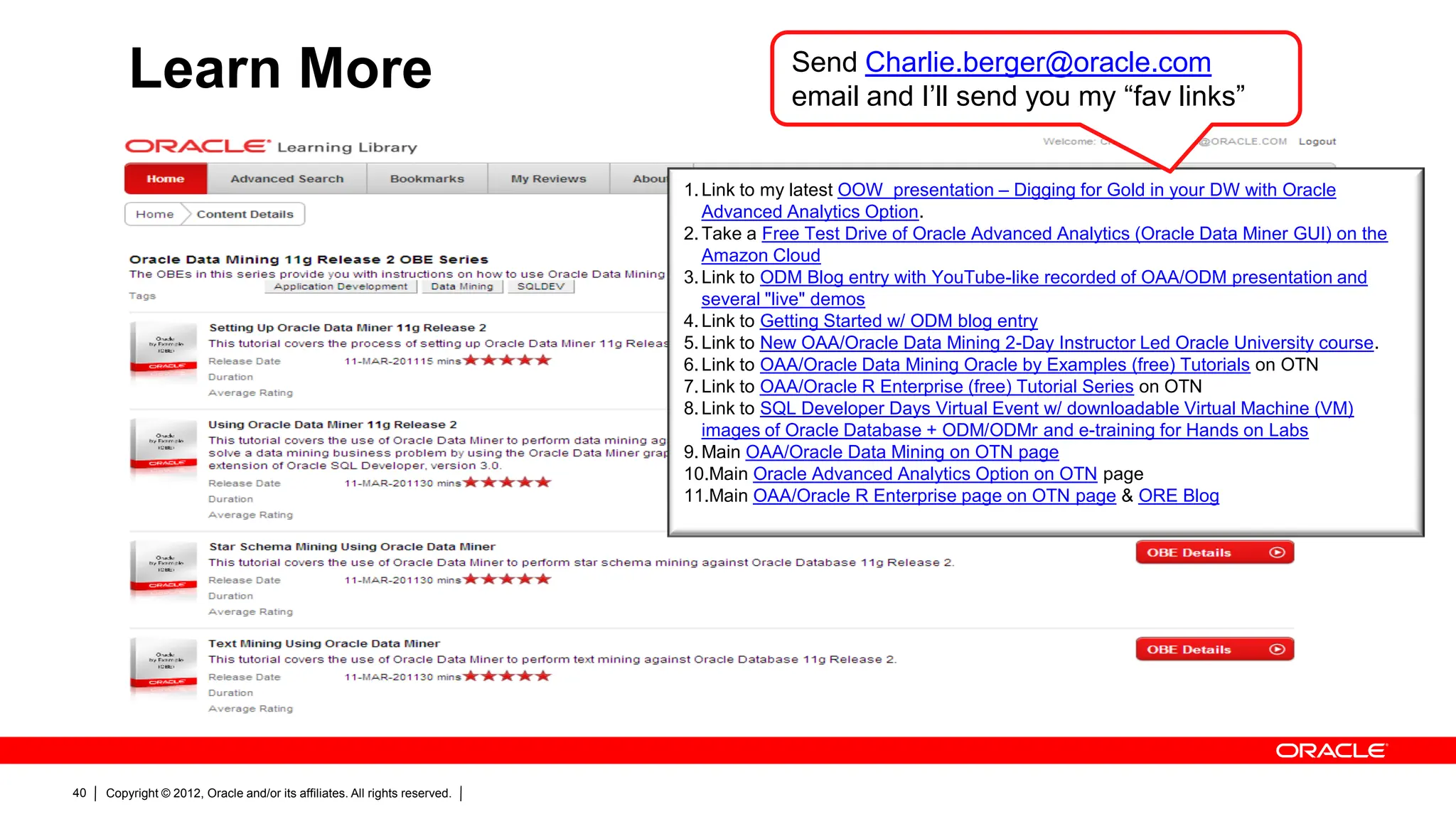This screenshot has width=1456, height=819.
Task: Click the Oracle Learning Library logo
Action: (x=271, y=146)
